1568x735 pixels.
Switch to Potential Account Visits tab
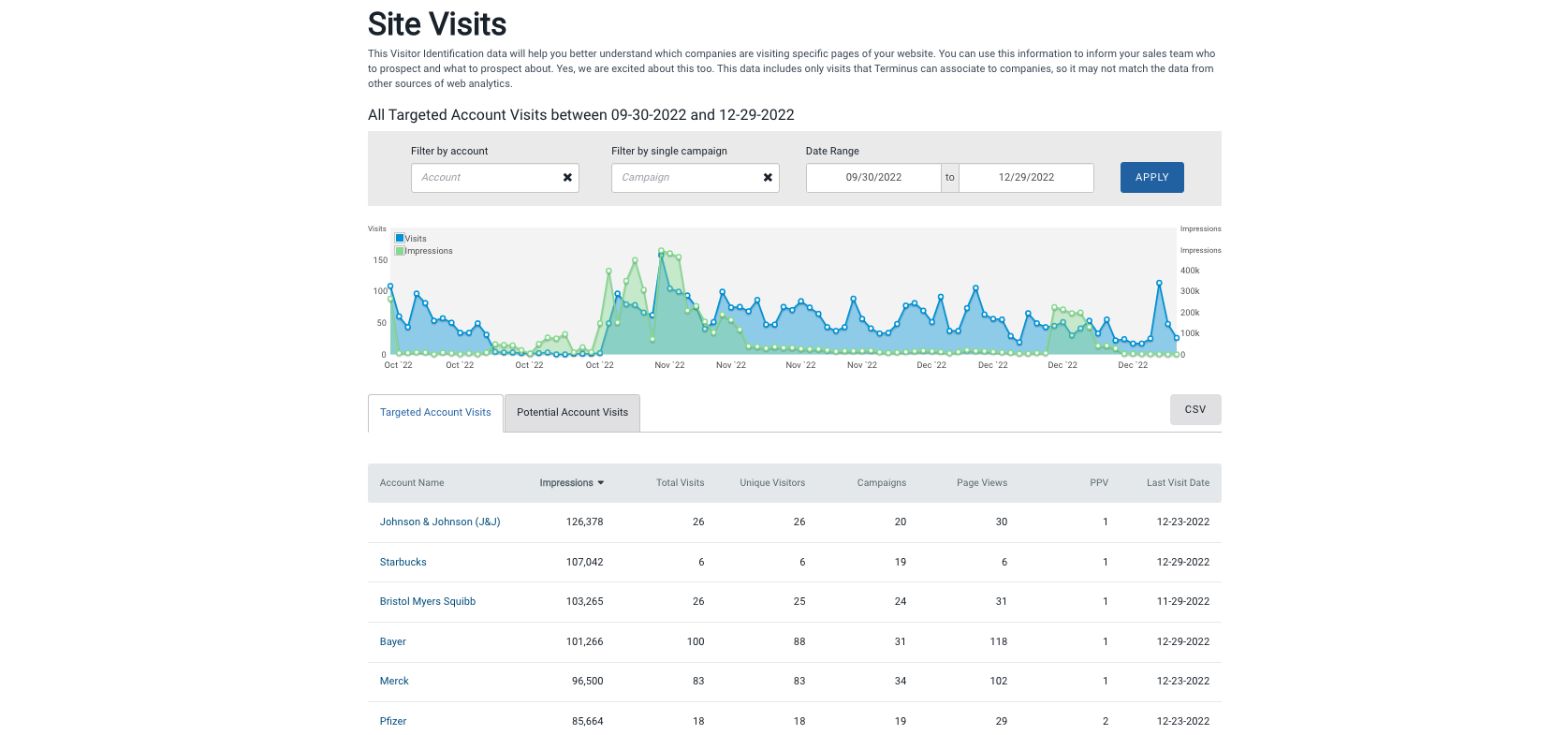tap(572, 413)
